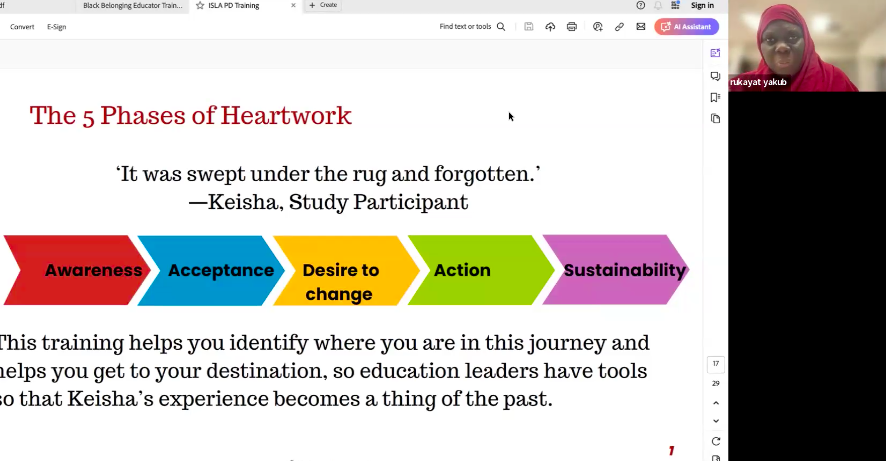Image resolution: width=886 pixels, height=461 pixels.
Task: Click the current page number box 17
Action: 716,364
